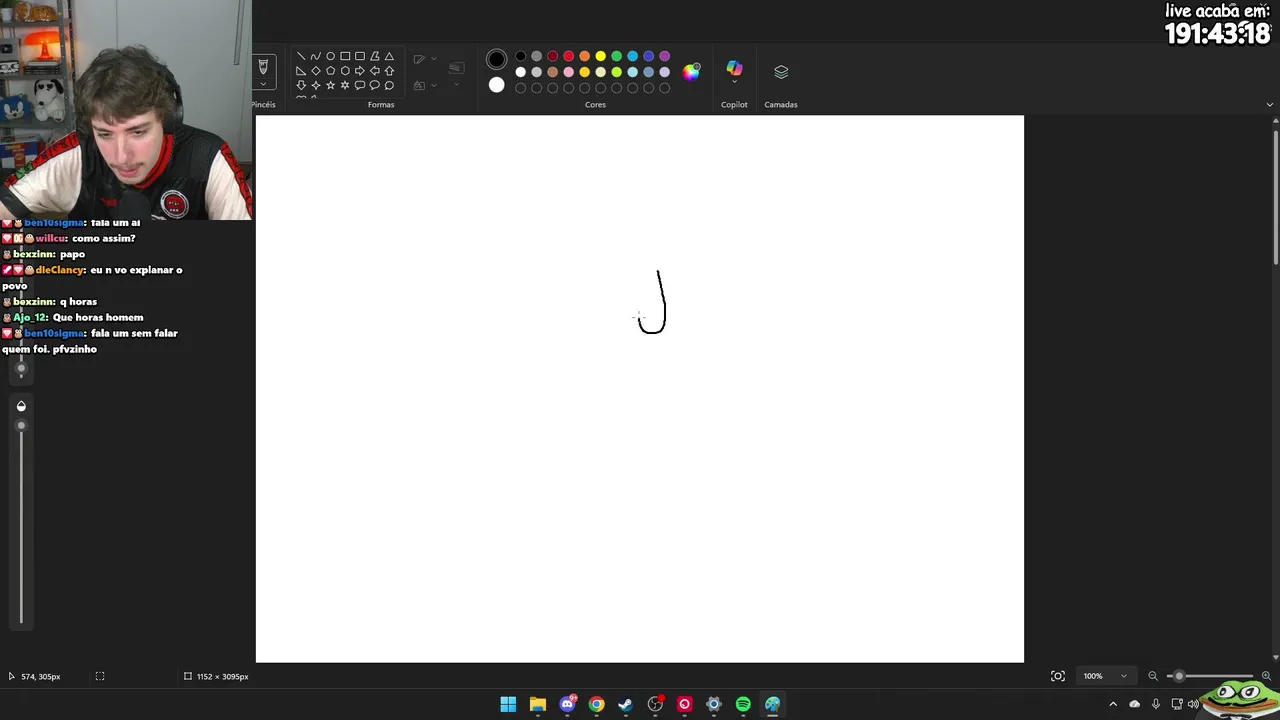Pick the pink color swatch
This screenshot has width=1280, height=720.
point(569,72)
